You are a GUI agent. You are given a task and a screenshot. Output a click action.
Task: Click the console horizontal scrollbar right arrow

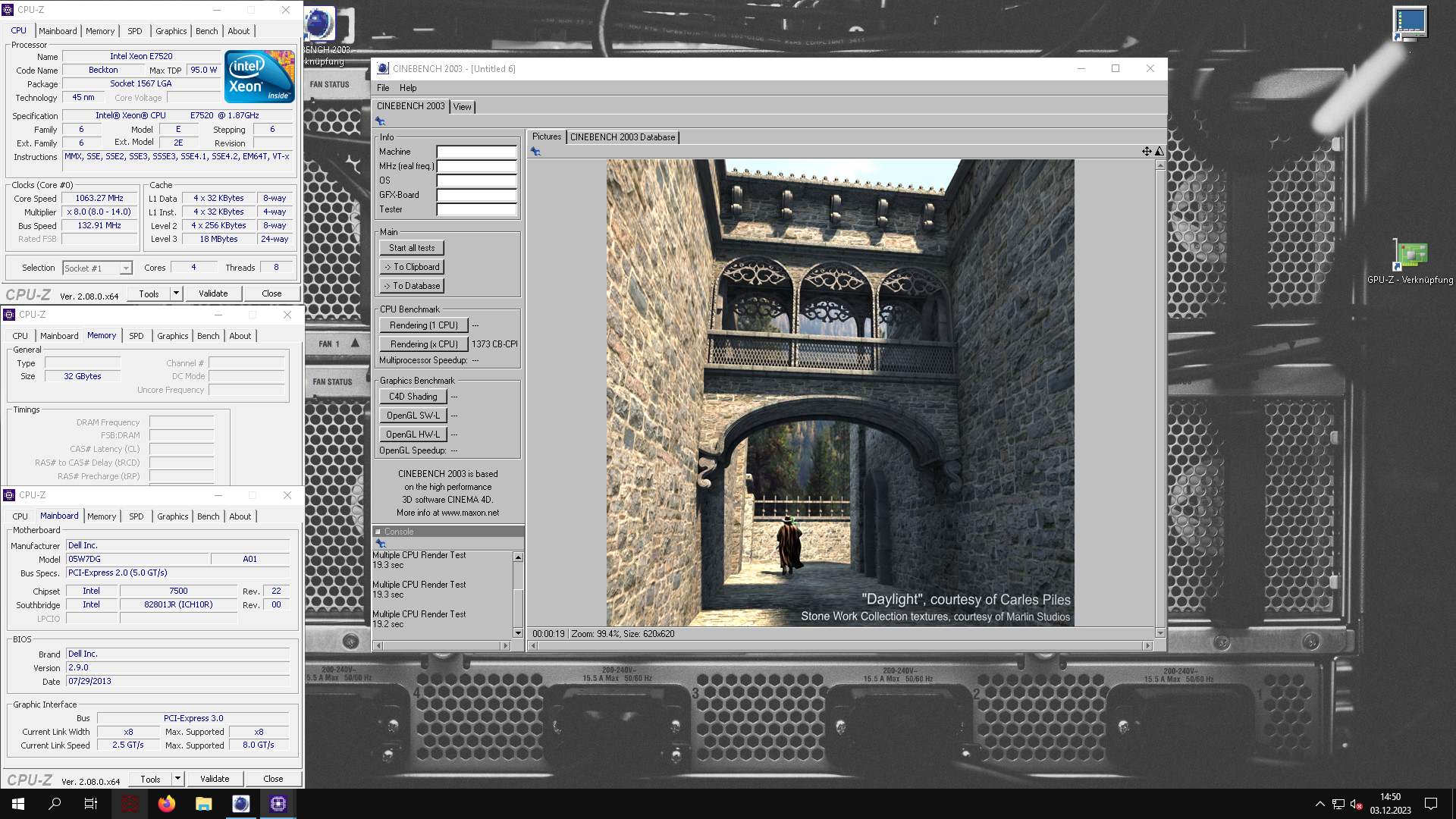click(506, 646)
